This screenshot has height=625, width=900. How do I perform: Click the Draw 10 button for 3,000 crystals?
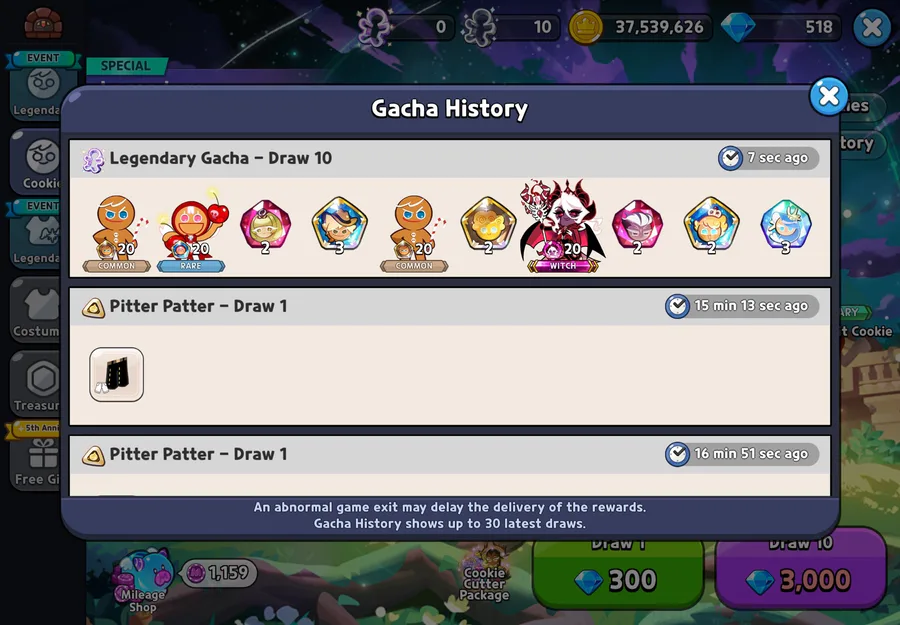pyautogui.click(x=801, y=569)
